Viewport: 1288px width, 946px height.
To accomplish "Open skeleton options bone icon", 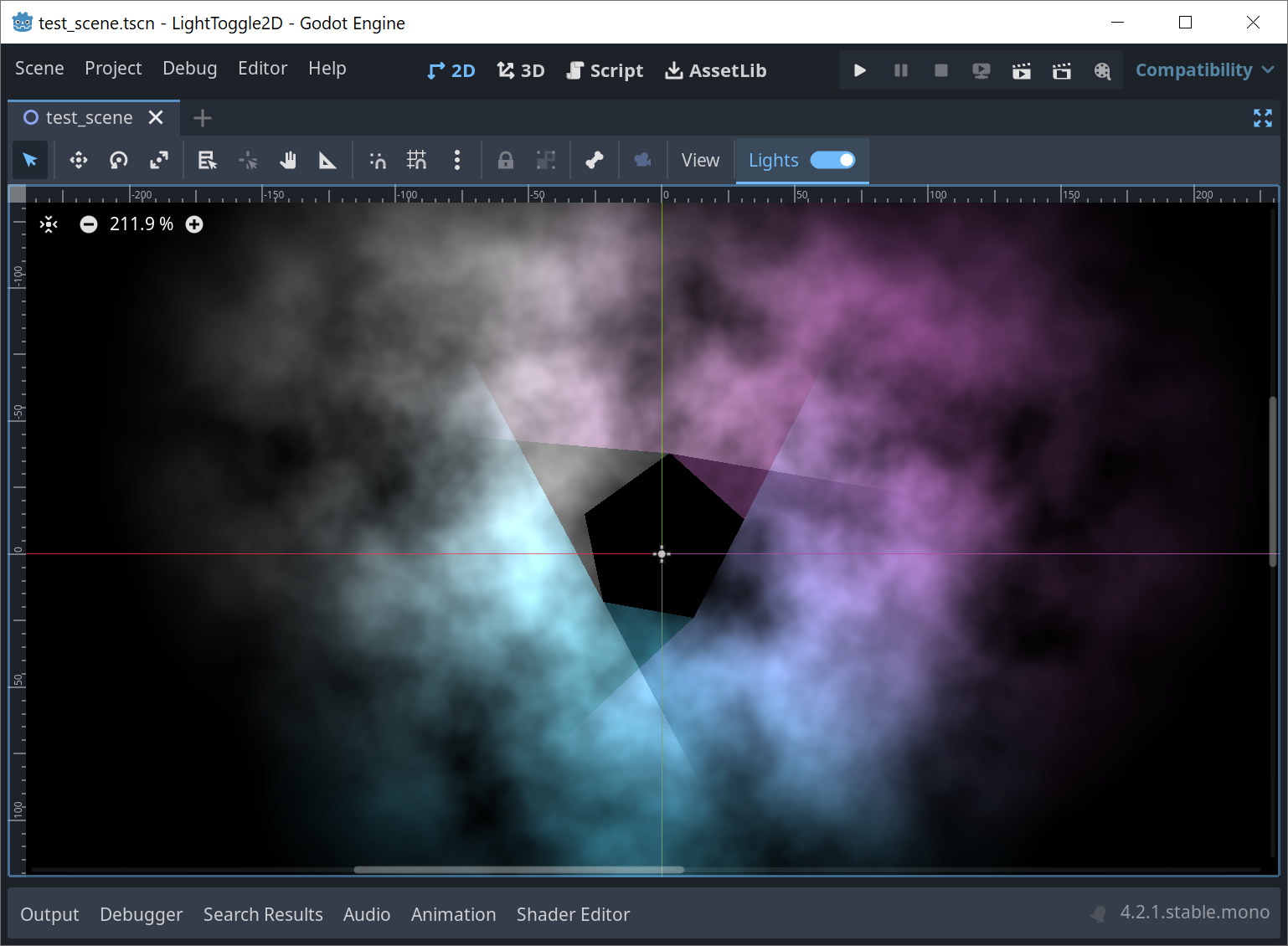I will tap(595, 160).
